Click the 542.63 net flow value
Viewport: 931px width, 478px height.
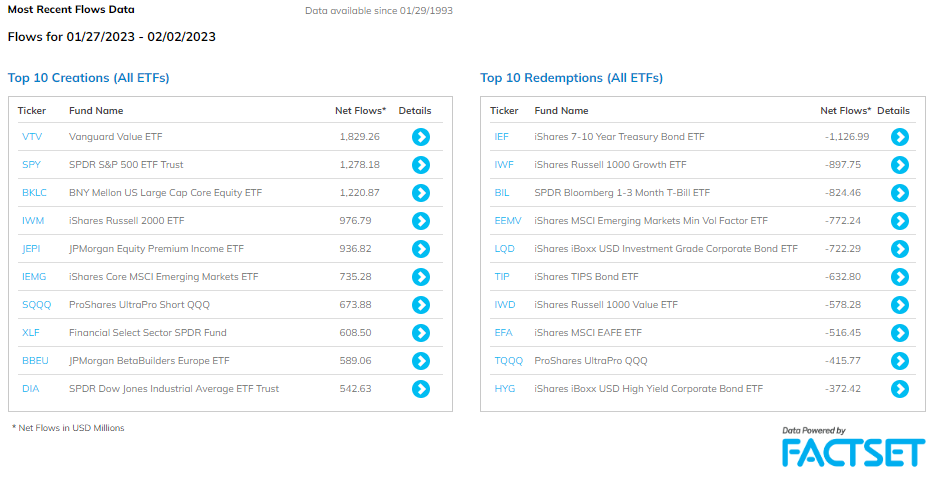(356, 388)
